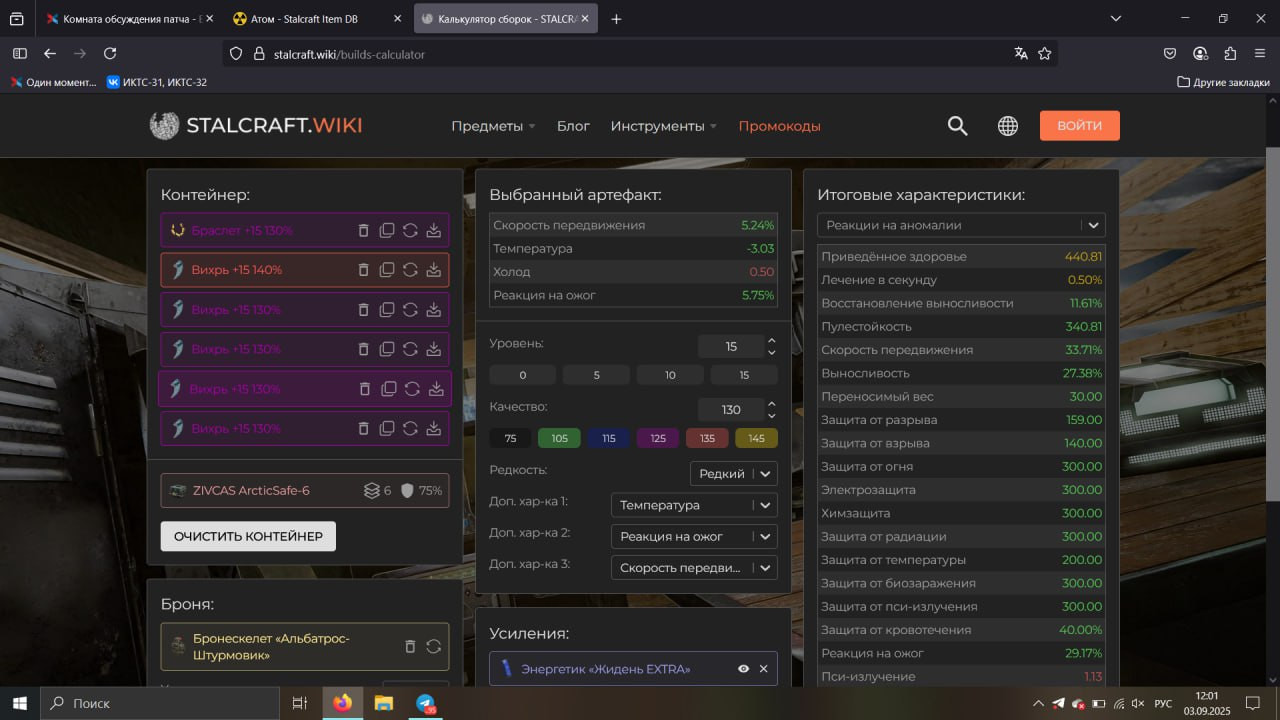
Task: Open Windows Task View
Action: pyautogui.click(x=299, y=703)
